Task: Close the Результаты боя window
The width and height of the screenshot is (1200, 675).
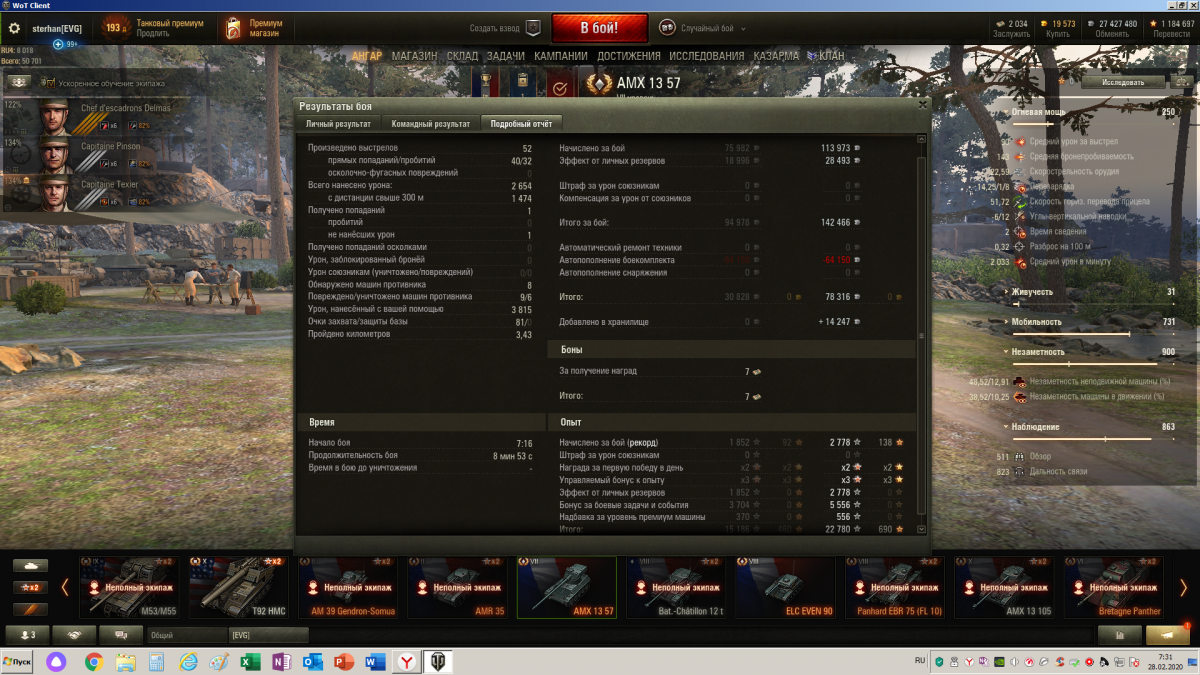Action: tap(922, 103)
